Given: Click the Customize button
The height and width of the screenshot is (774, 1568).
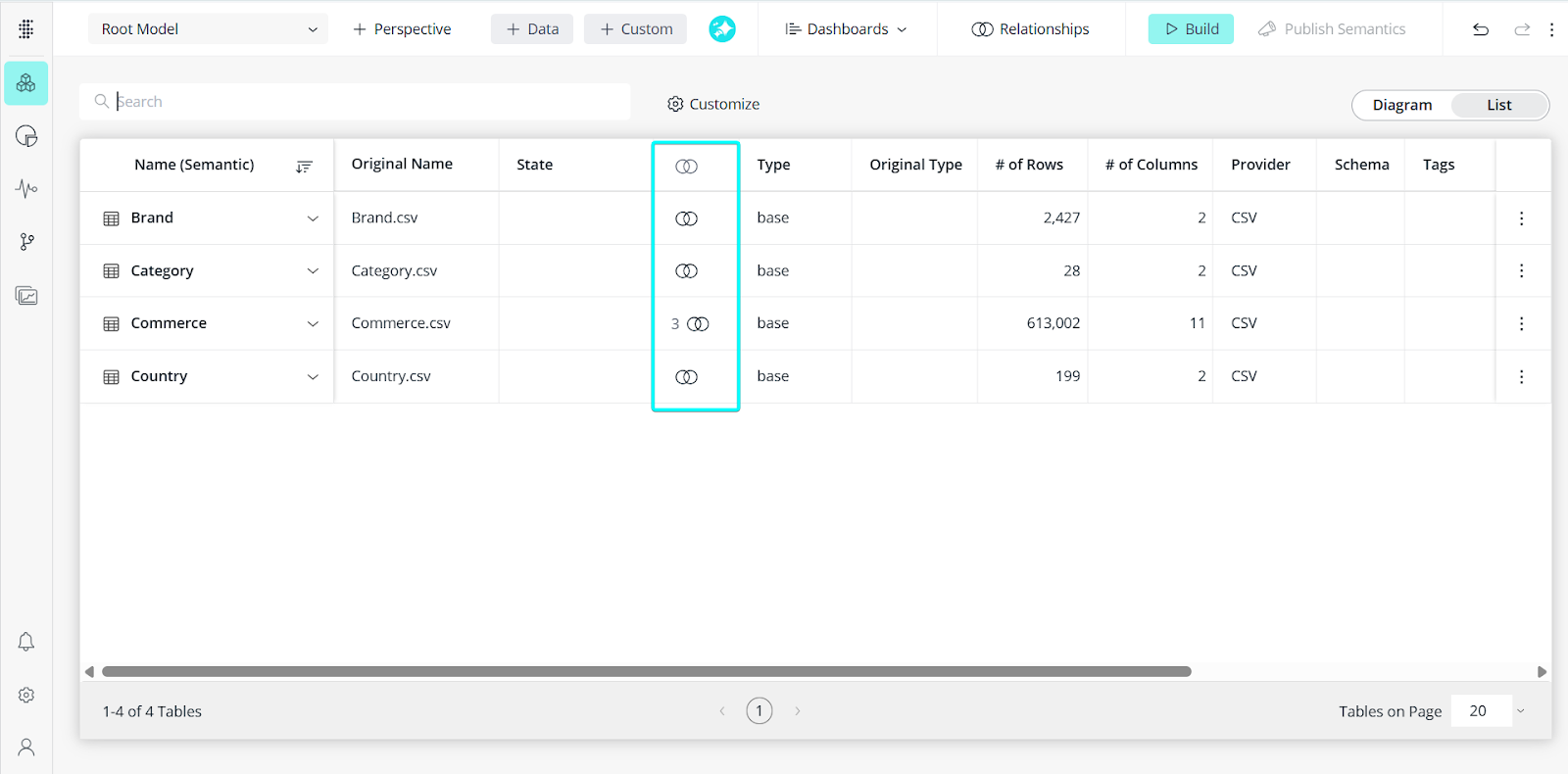Looking at the screenshot, I should [x=713, y=104].
